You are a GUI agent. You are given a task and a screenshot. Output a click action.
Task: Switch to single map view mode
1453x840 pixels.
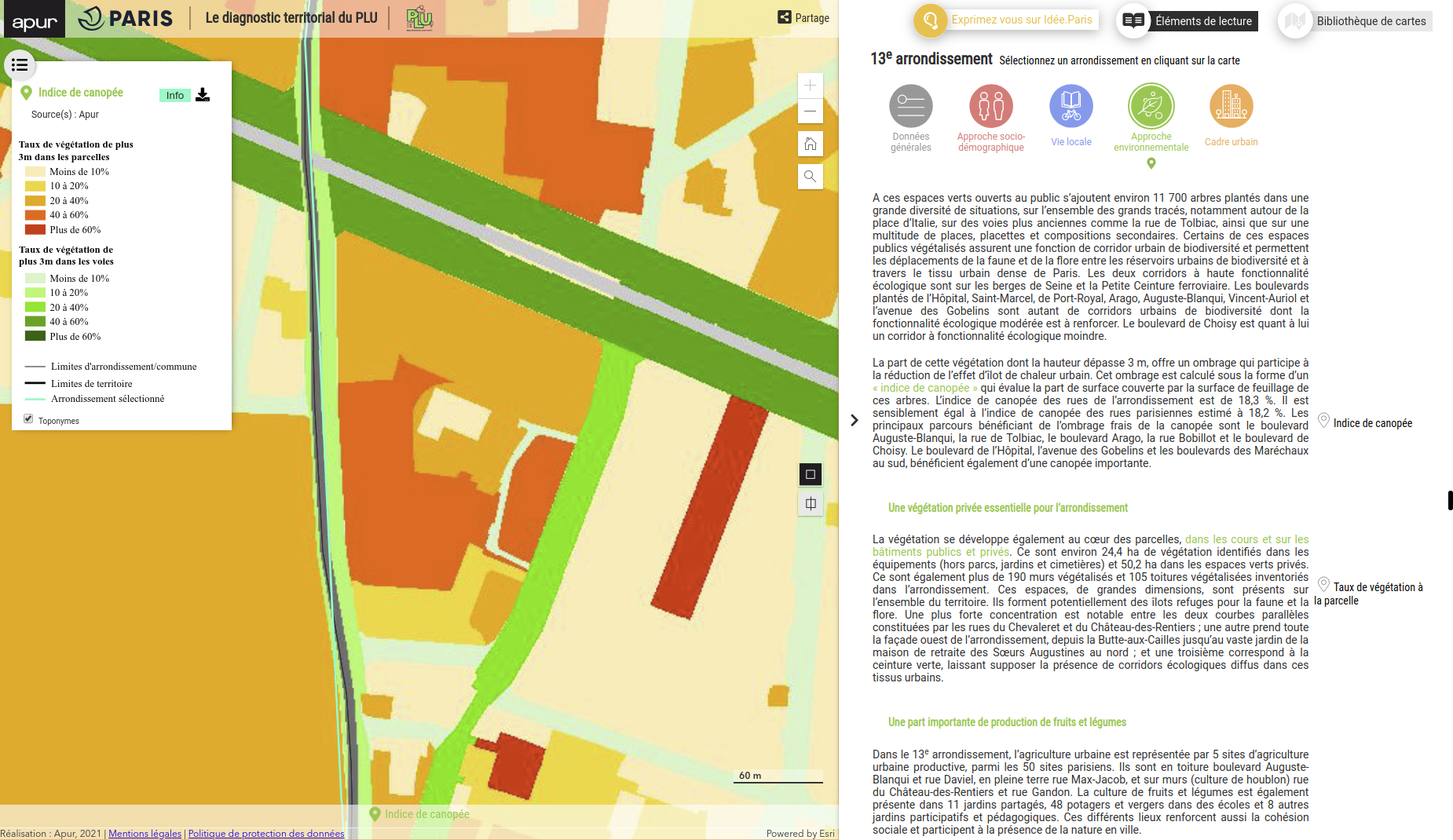point(811,474)
